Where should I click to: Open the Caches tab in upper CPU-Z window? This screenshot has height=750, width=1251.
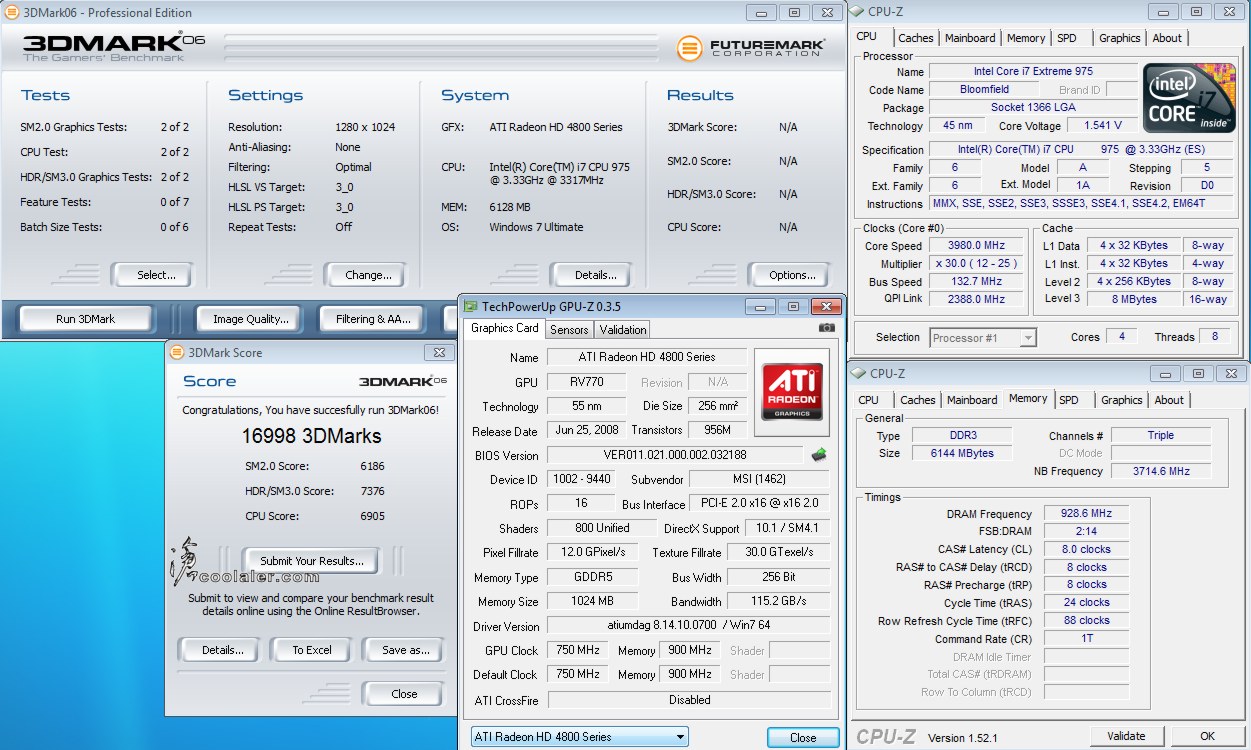pyautogui.click(x=915, y=38)
